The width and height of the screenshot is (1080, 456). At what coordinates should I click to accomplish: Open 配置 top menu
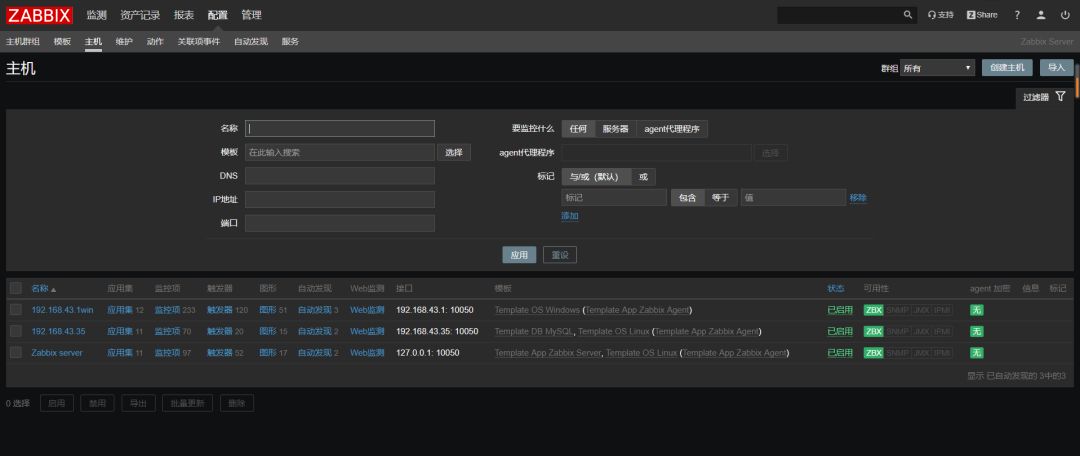point(218,15)
